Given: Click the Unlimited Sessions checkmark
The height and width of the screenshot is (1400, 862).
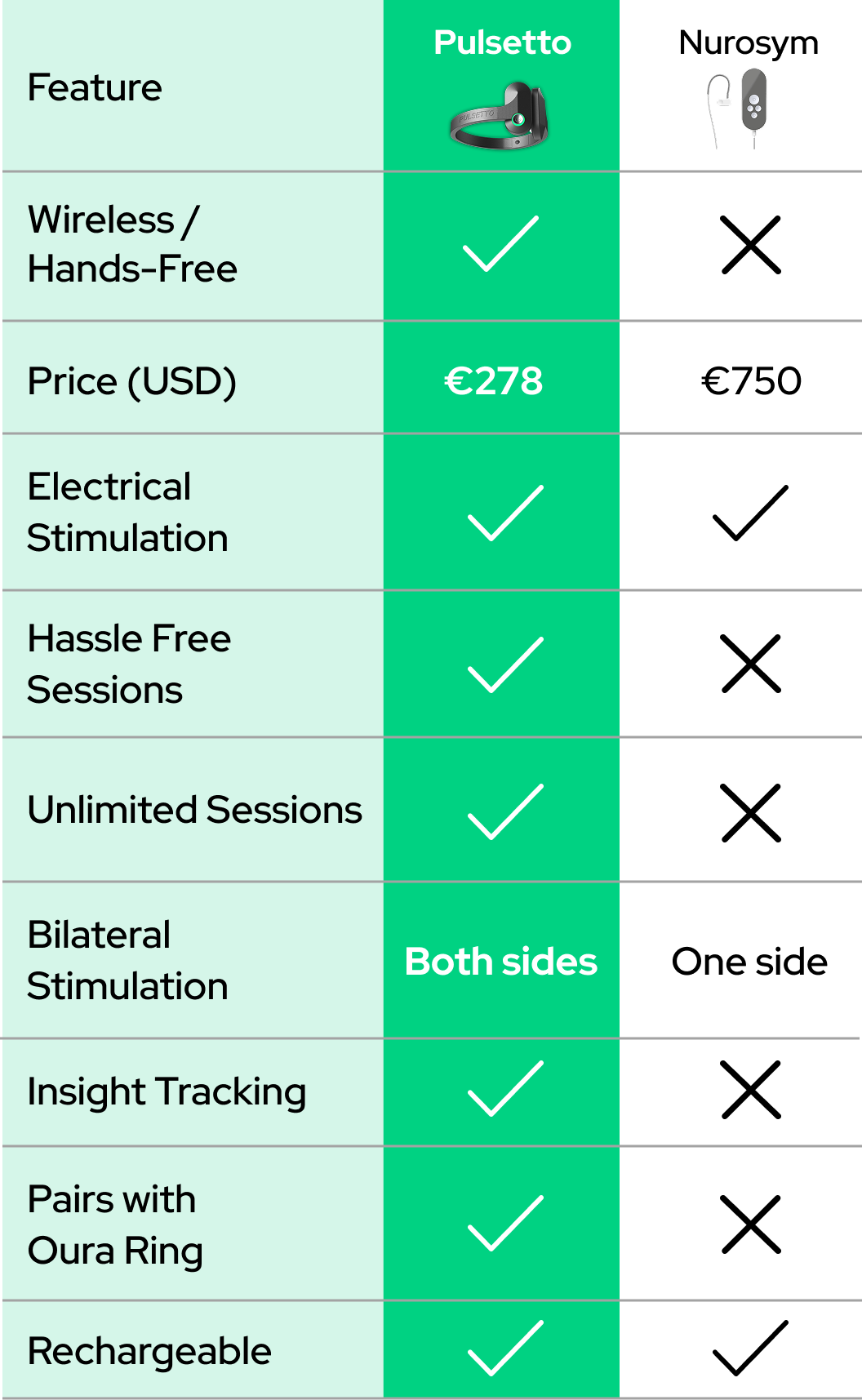Looking at the screenshot, I should (505, 812).
